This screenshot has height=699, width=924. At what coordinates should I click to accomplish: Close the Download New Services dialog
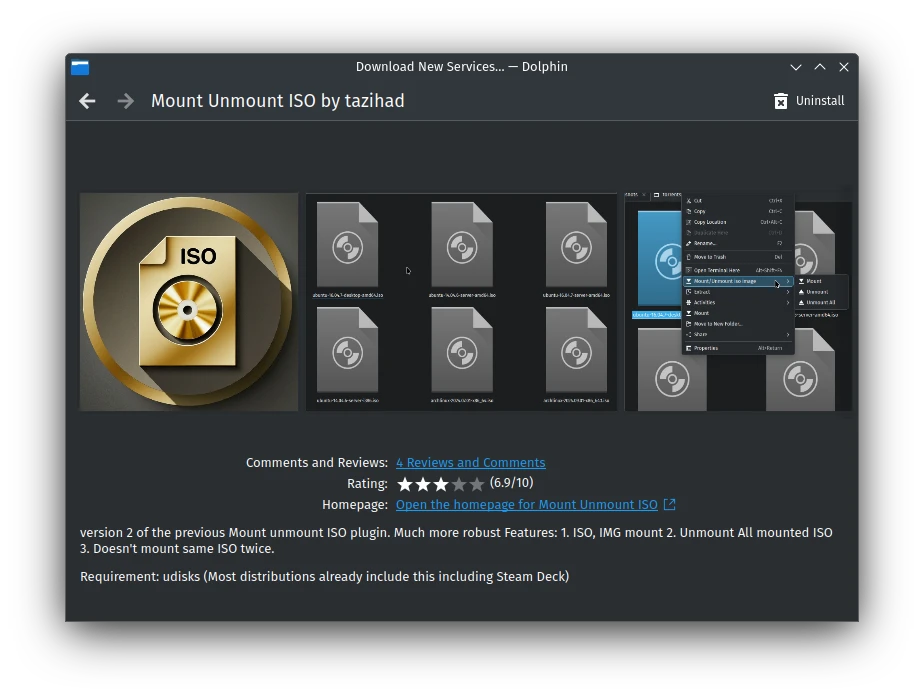point(844,67)
